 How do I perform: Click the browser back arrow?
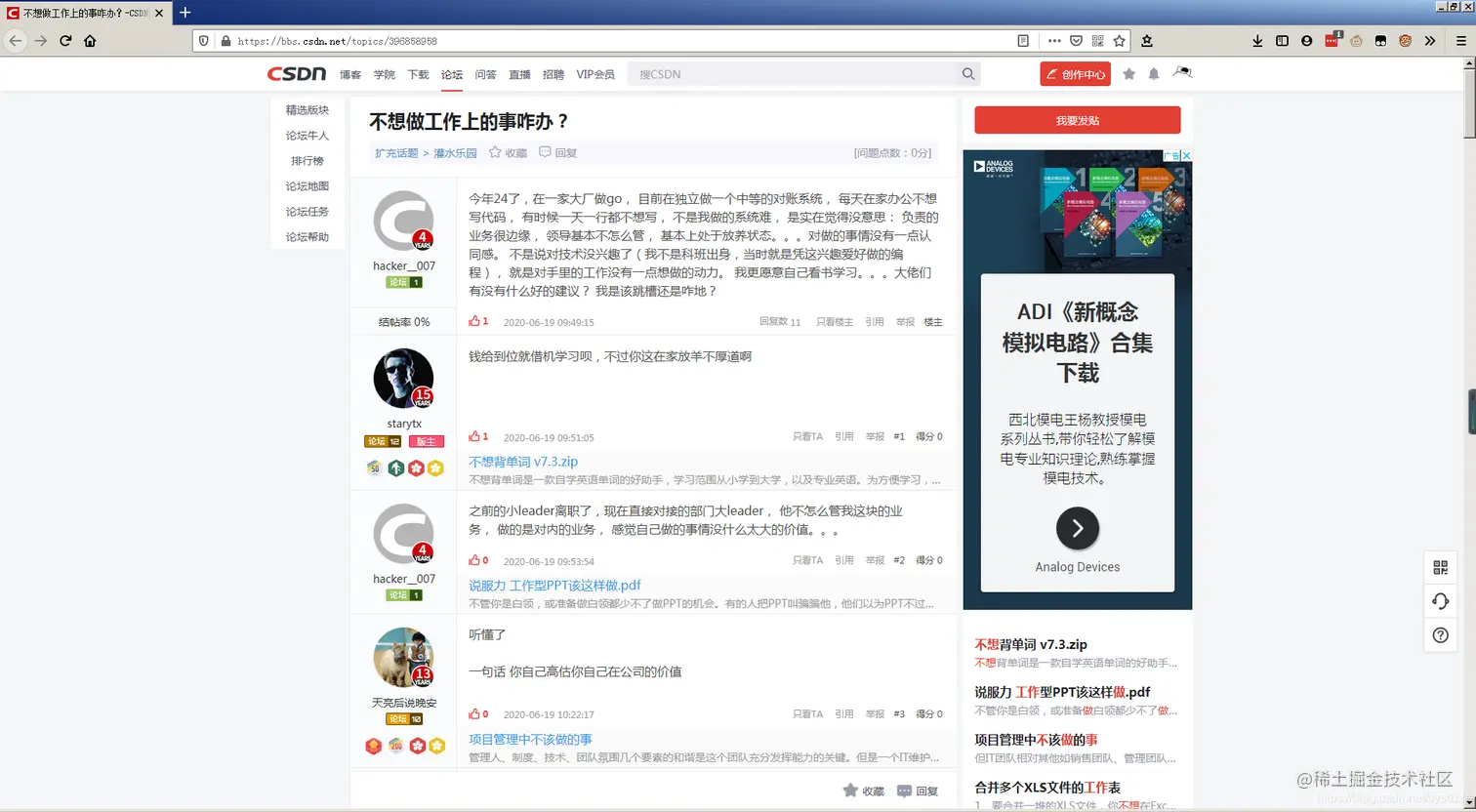point(16,41)
